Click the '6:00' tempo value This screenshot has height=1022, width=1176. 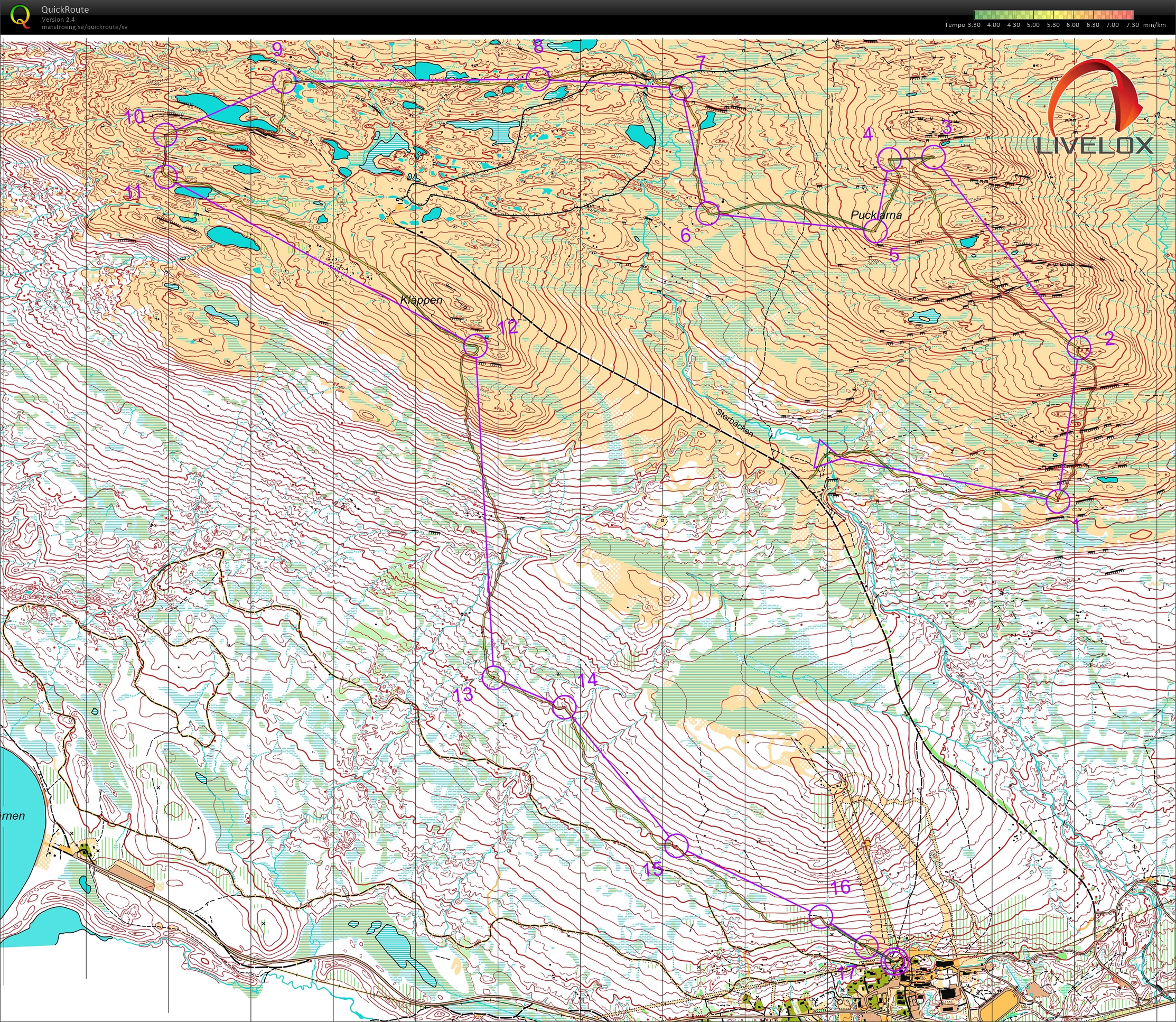click(1073, 25)
